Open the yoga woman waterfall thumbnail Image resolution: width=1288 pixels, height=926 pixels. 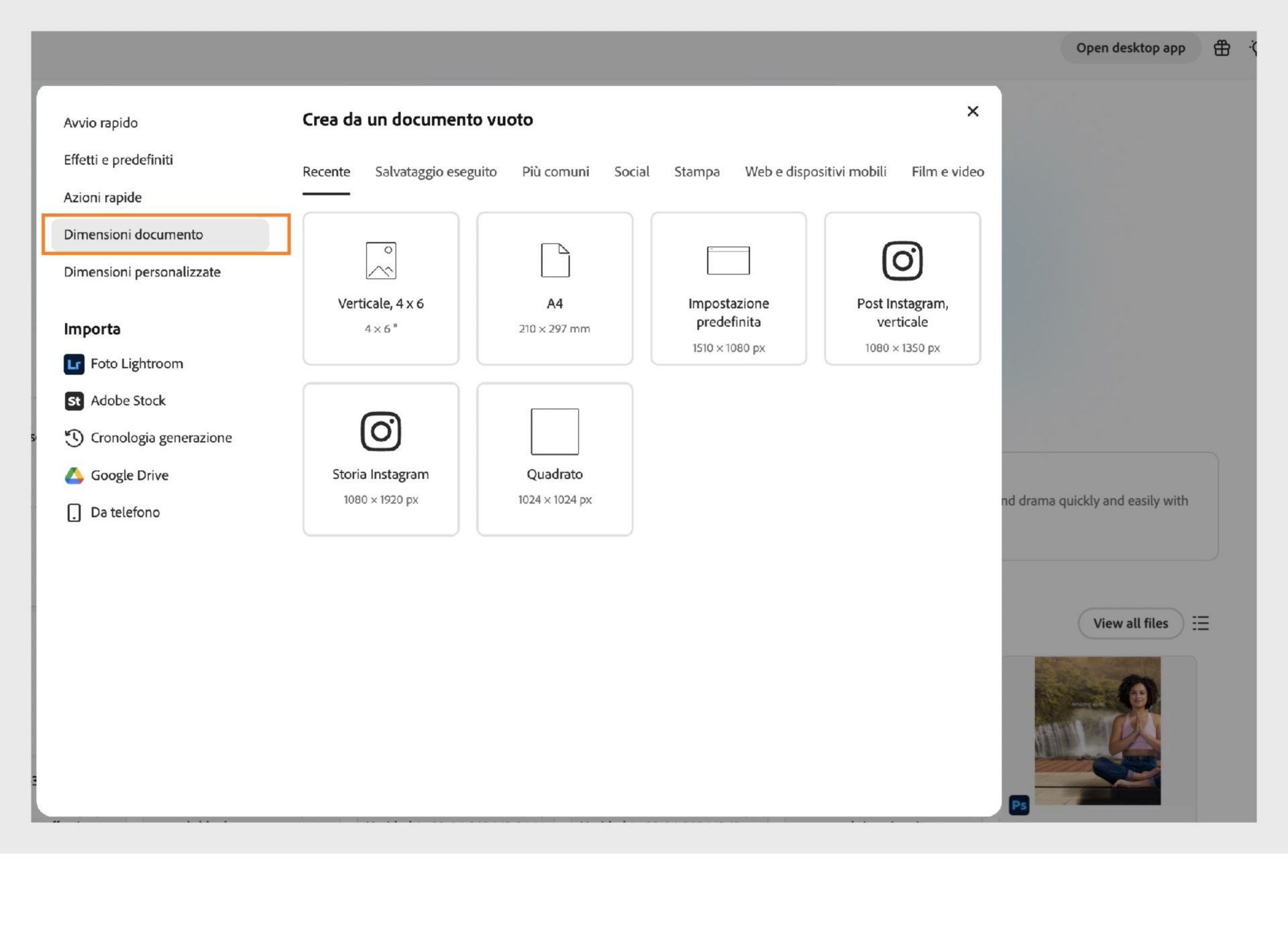(1097, 731)
